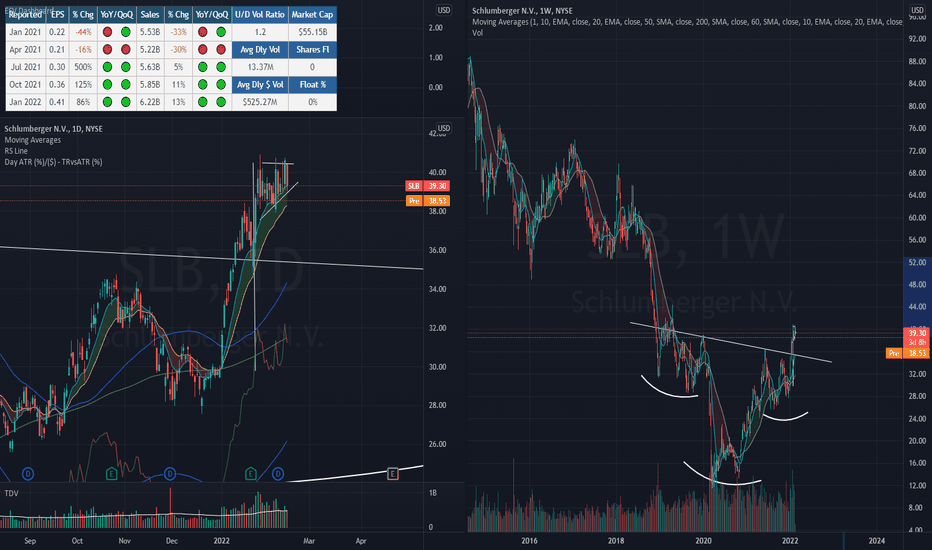
Task: Click the 1B label on TDV volume scale
Action: click(x=432, y=493)
